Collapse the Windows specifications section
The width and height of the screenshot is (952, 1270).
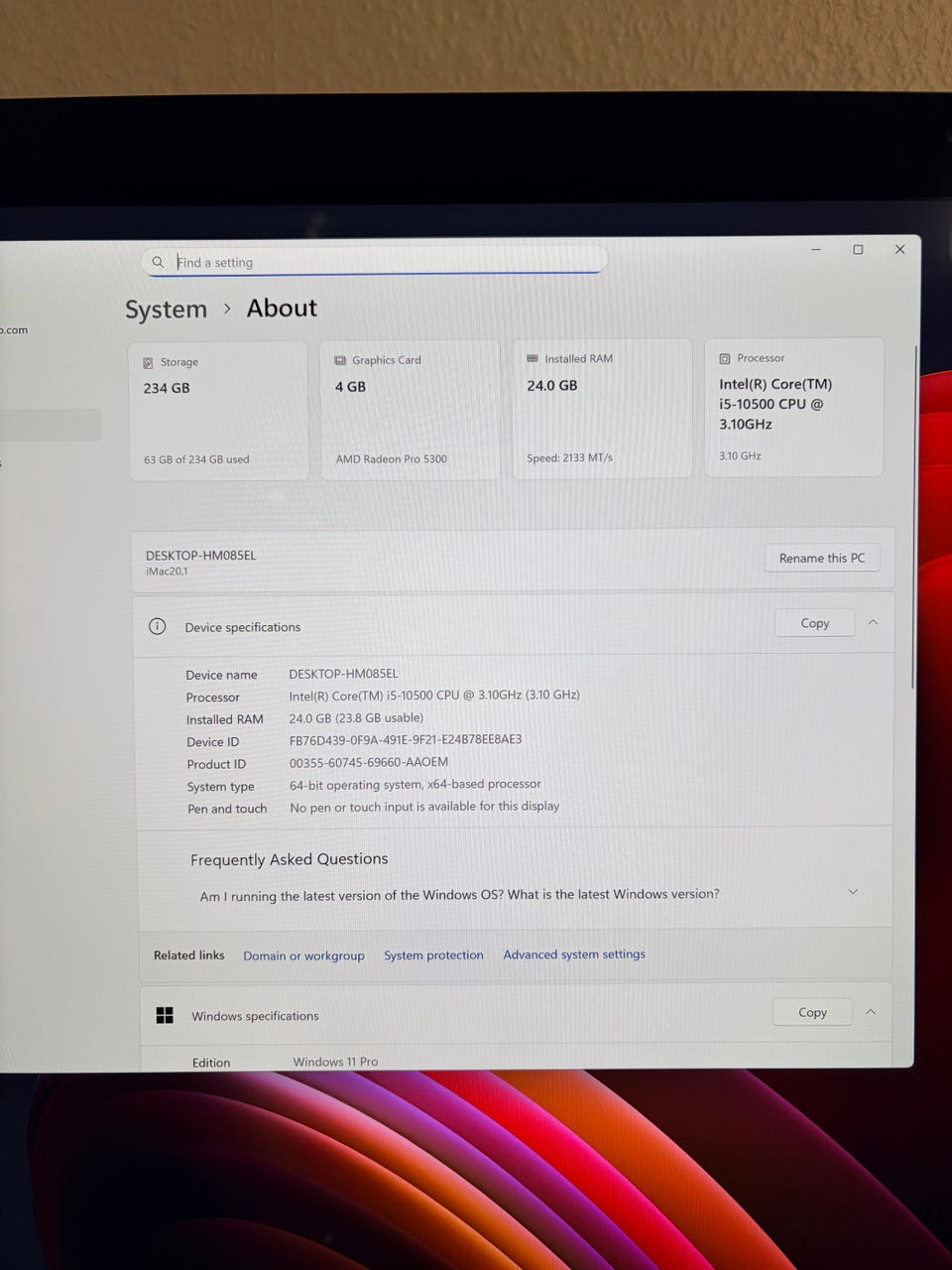[x=871, y=1012]
